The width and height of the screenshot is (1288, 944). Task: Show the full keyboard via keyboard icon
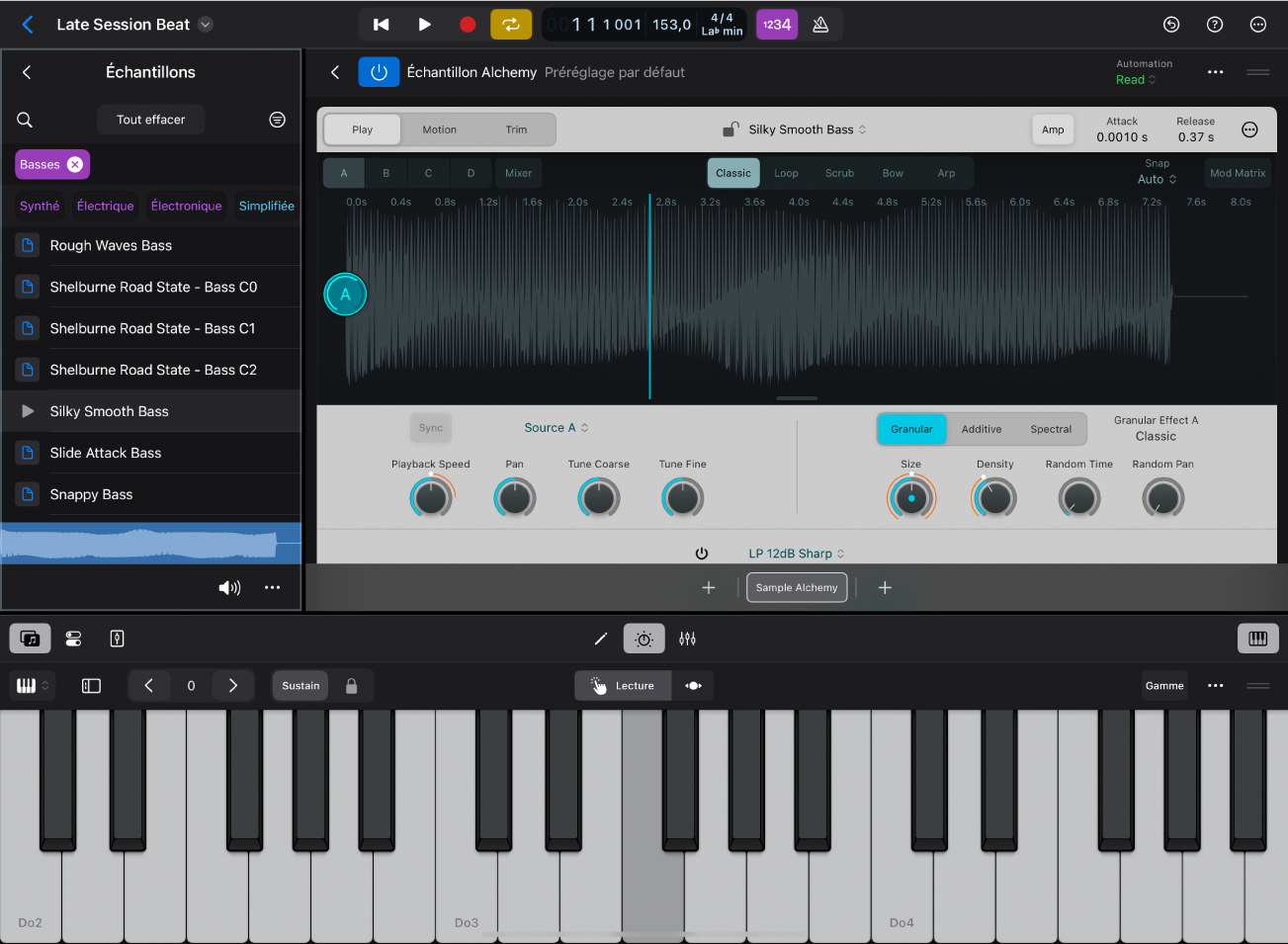tap(1256, 638)
